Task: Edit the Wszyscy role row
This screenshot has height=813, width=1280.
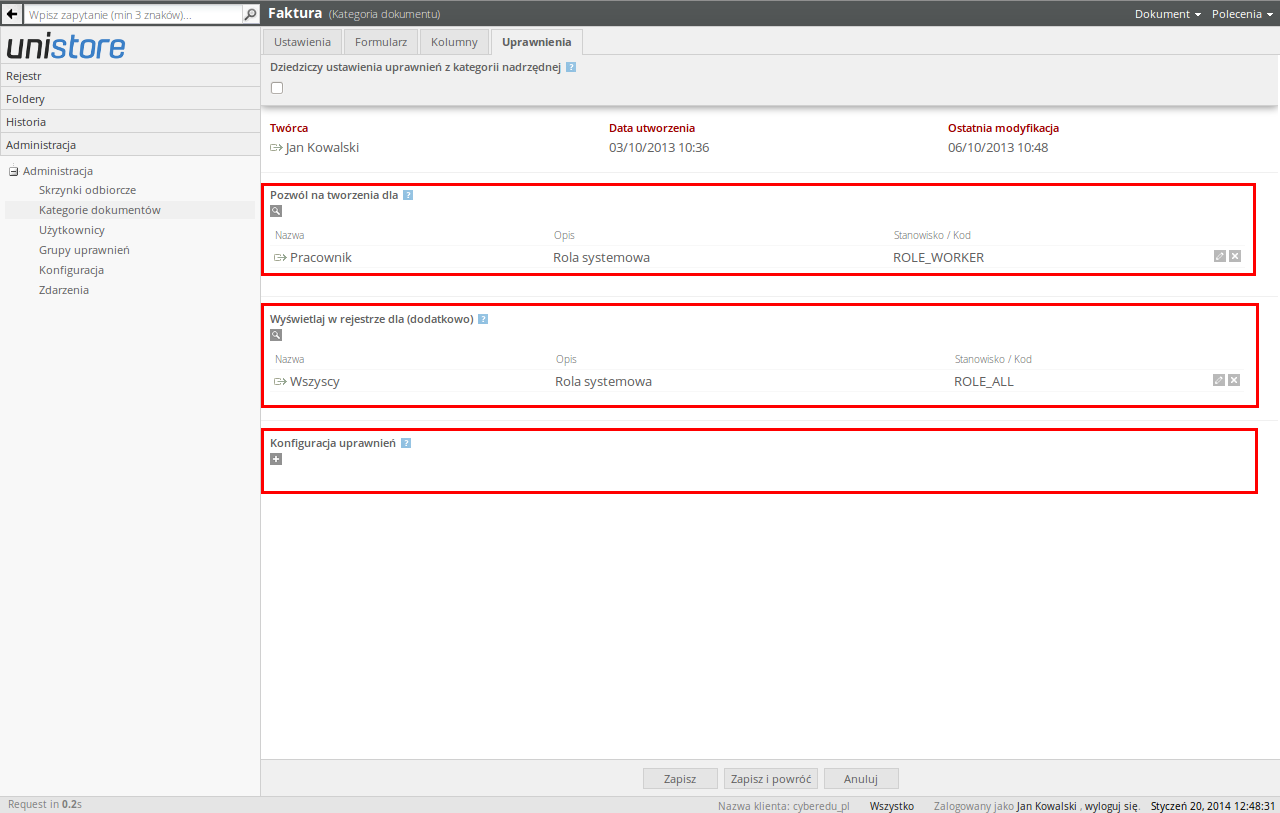Action: coord(1218,380)
